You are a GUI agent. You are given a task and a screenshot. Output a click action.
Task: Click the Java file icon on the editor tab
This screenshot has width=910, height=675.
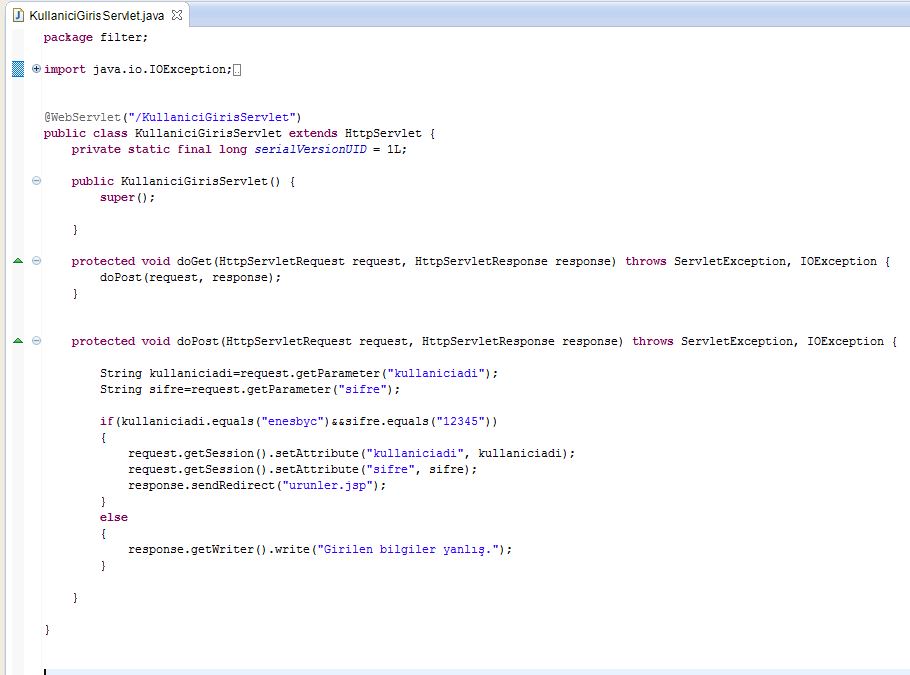tap(18, 16)
